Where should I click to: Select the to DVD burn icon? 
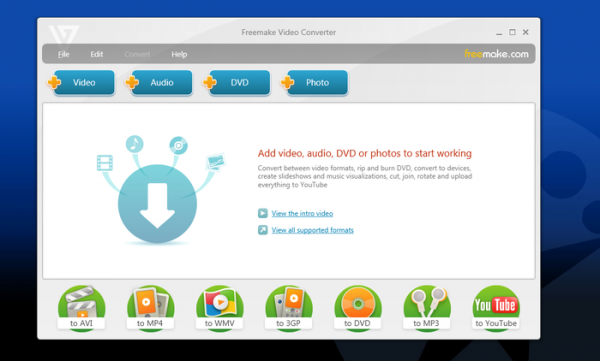358,309
